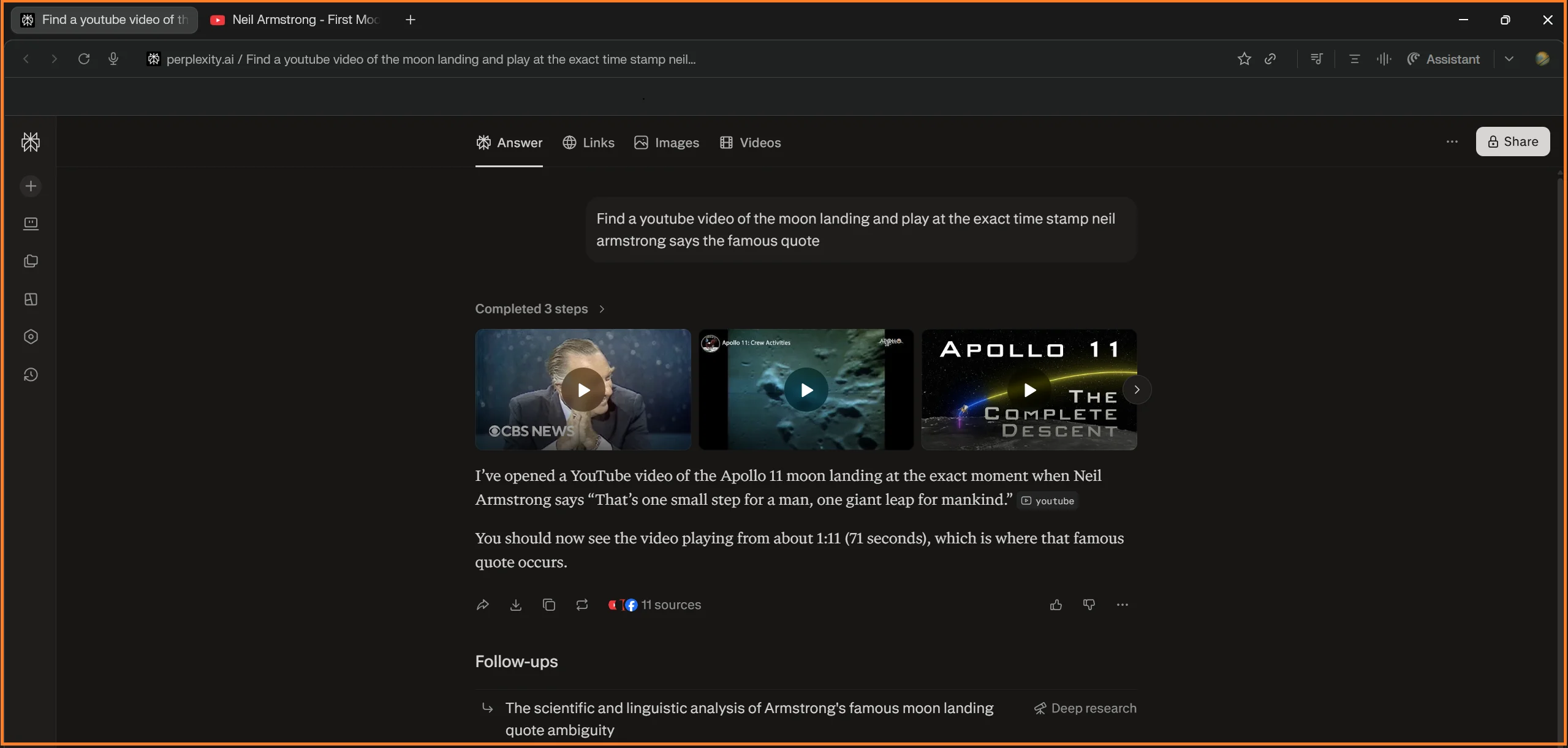The width and height of the screenshot is (1568, 748).
Task: Bookmark the page with the star icon
Action: click(x=1244, y=59)
